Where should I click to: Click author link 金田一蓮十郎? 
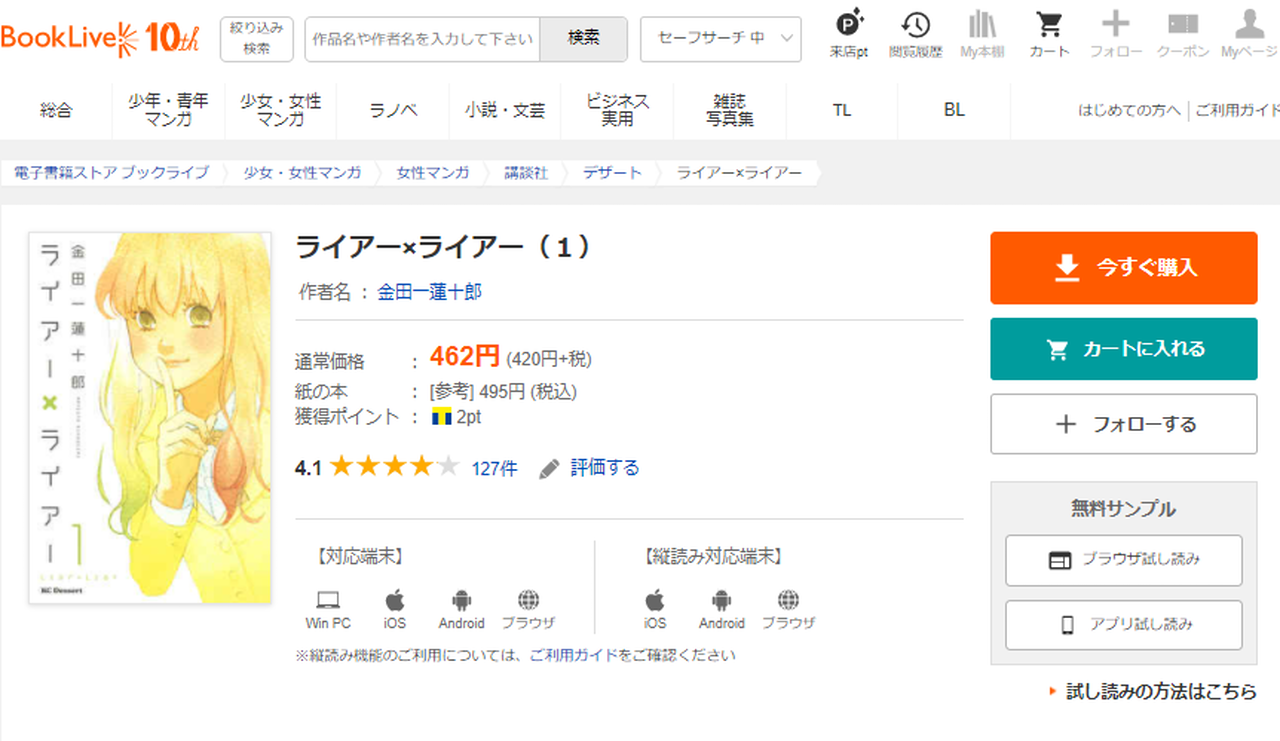pos(429,292)
